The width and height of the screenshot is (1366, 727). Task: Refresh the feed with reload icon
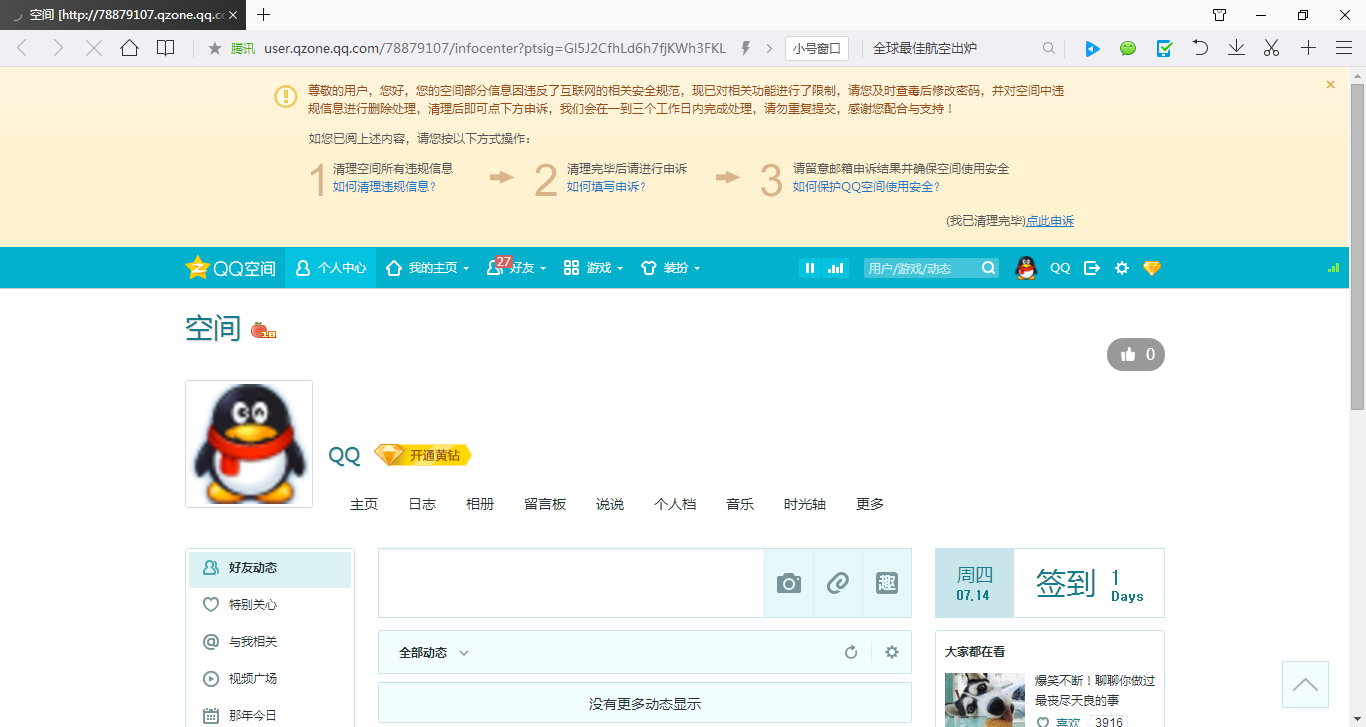[851, 653]
